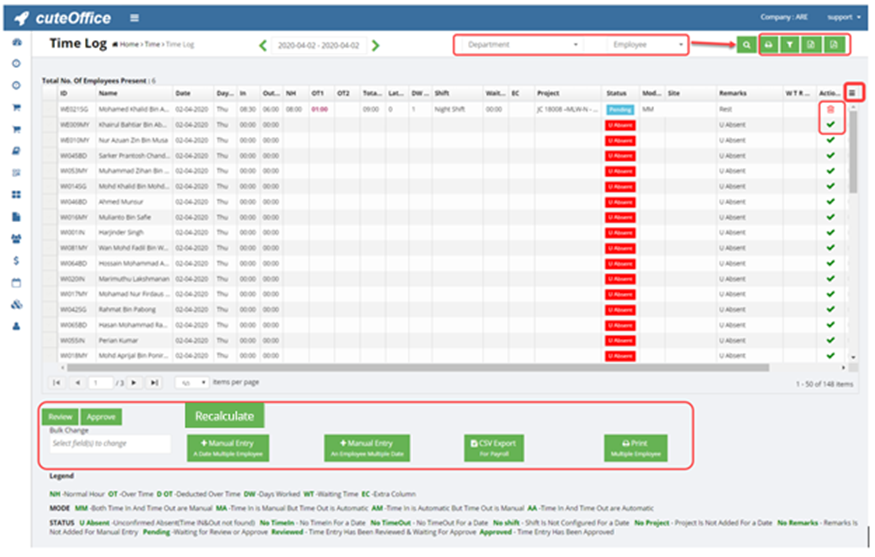This screenshot has width=875, height=557.
Task: Click the green search button
Action: (746, 45)
